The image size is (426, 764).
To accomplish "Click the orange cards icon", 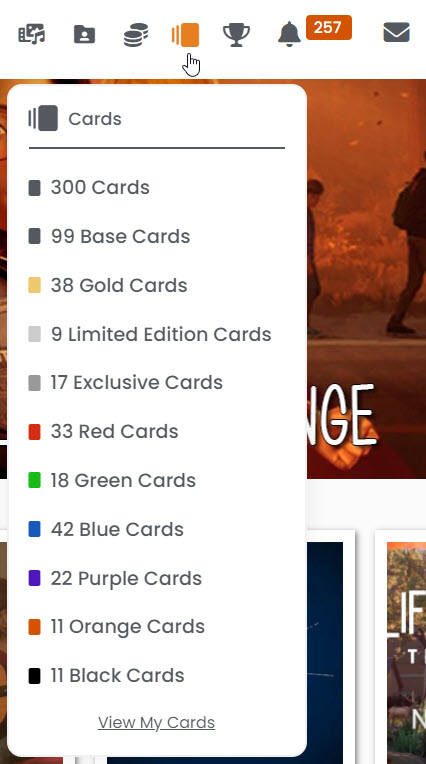I will pos(185,35).
